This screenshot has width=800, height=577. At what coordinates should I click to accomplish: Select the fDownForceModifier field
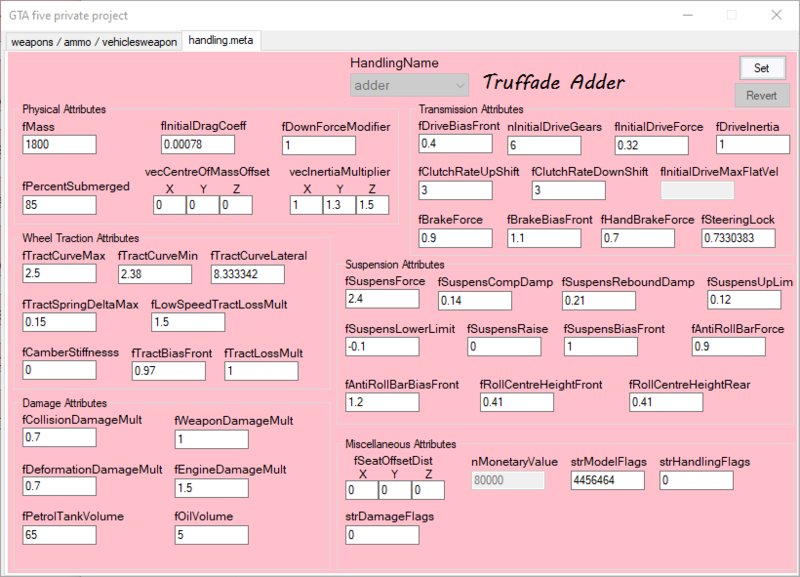(x=319, y=146)
